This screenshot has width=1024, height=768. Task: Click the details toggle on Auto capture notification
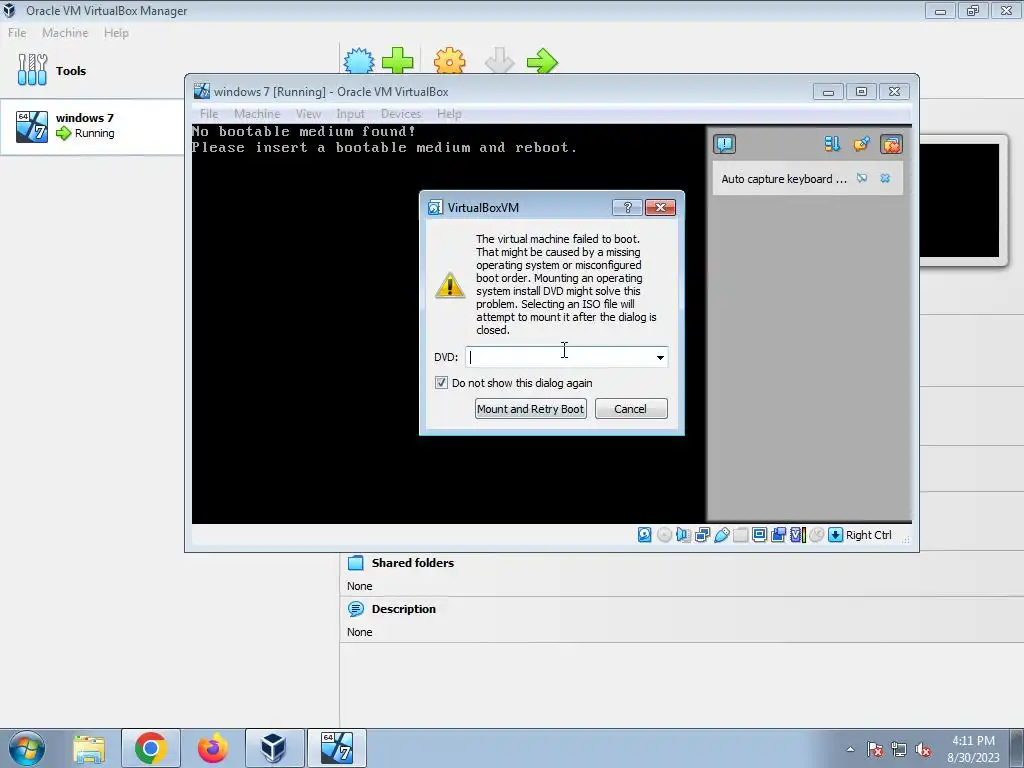862,178
